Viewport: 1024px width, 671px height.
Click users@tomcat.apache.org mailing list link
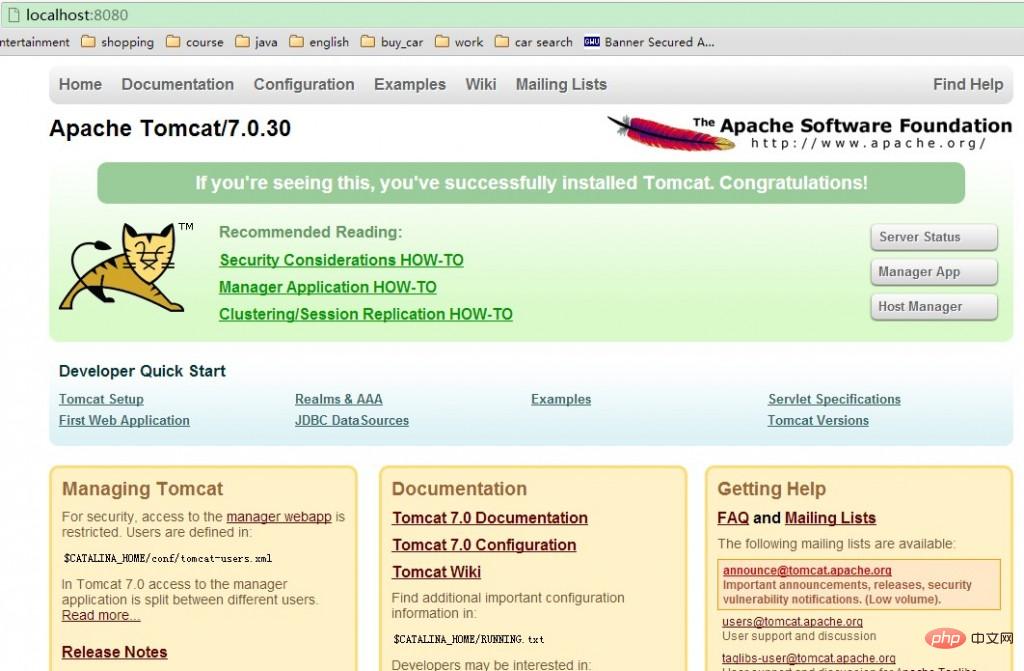pos(792,621)
